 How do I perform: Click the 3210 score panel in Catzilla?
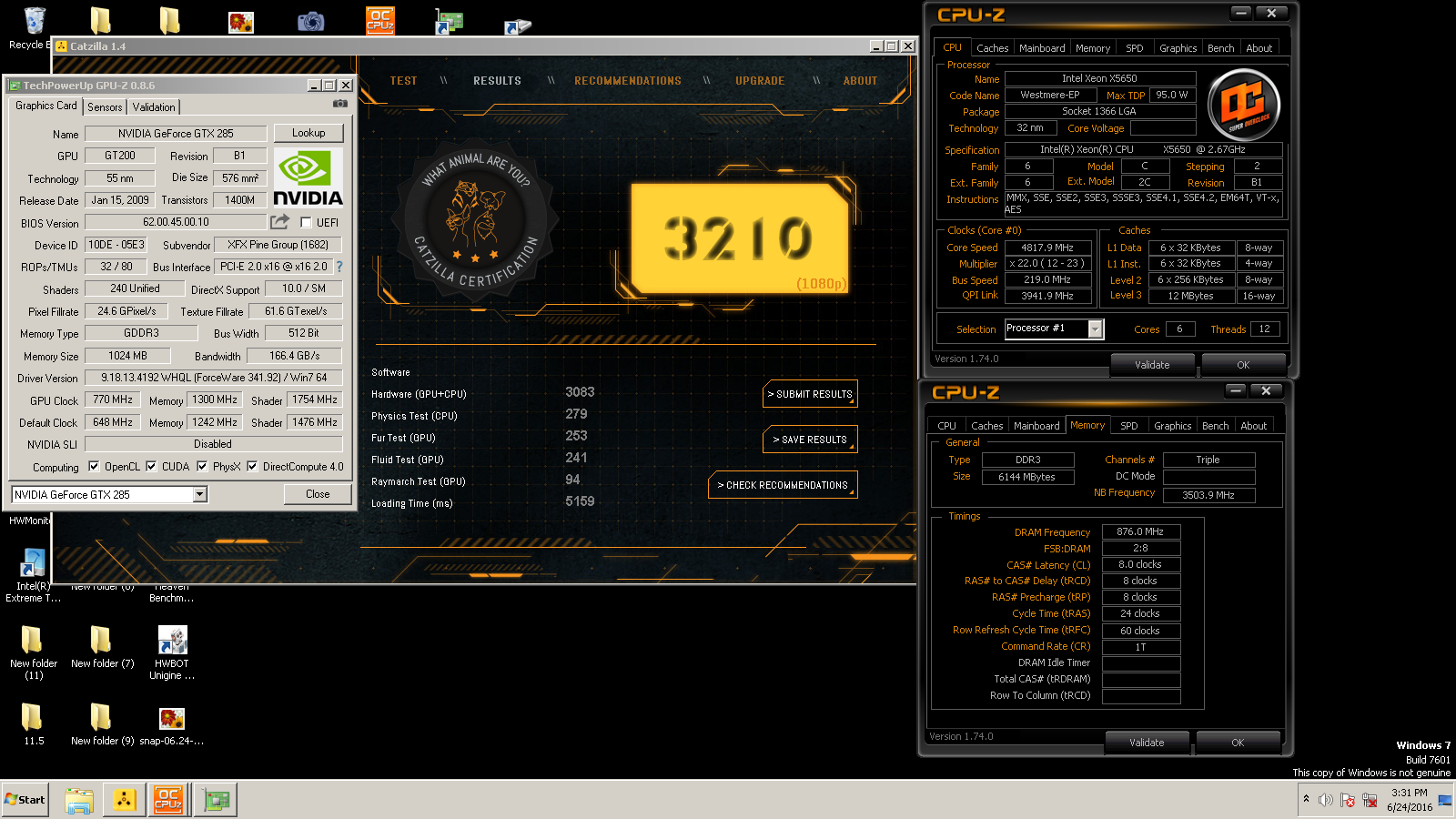tap(739, 239)
